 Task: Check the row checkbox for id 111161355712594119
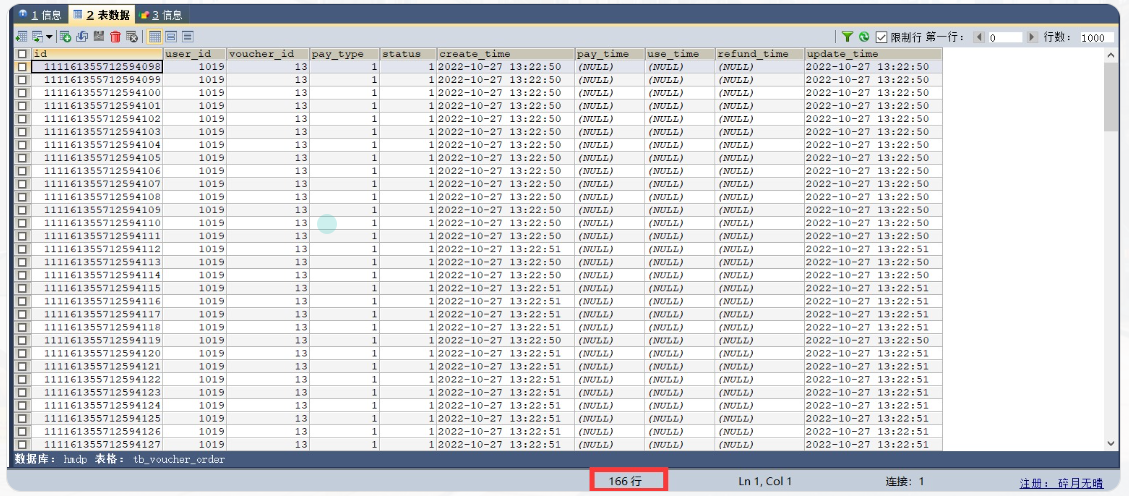pos(22,340)
